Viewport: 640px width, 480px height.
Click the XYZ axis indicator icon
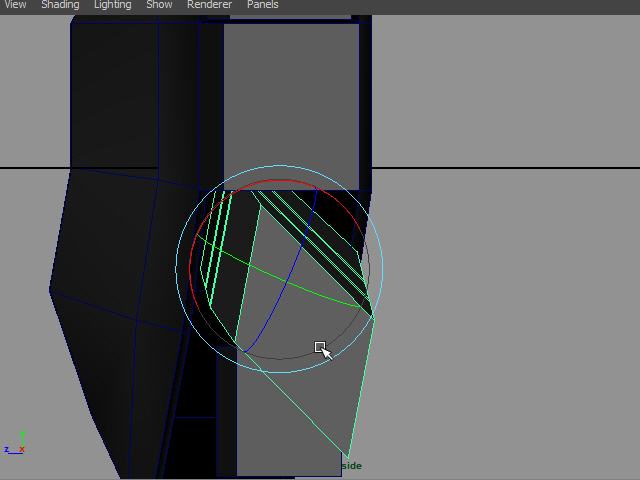point(15,443)
